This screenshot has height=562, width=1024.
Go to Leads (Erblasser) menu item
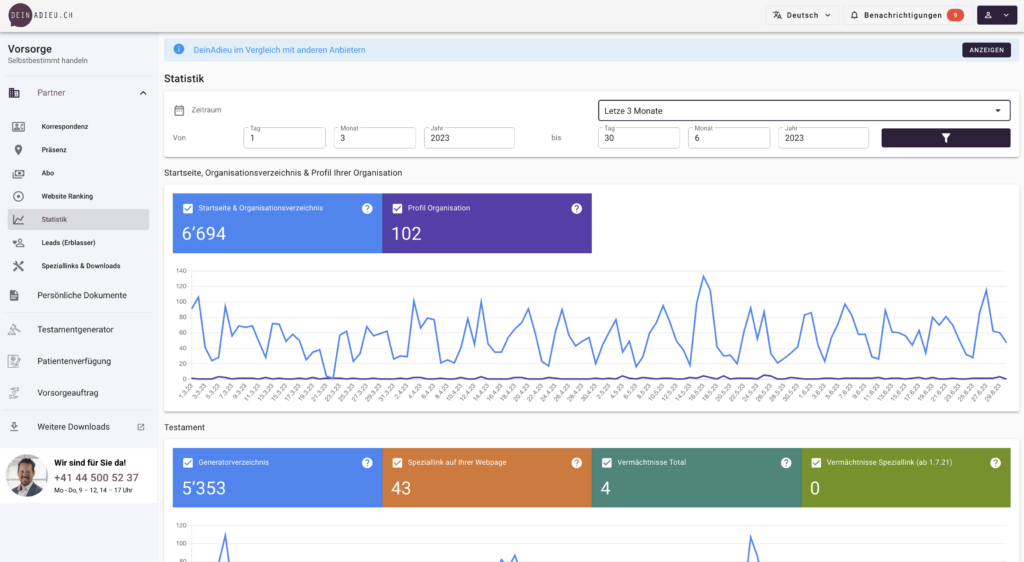(70, 242)
